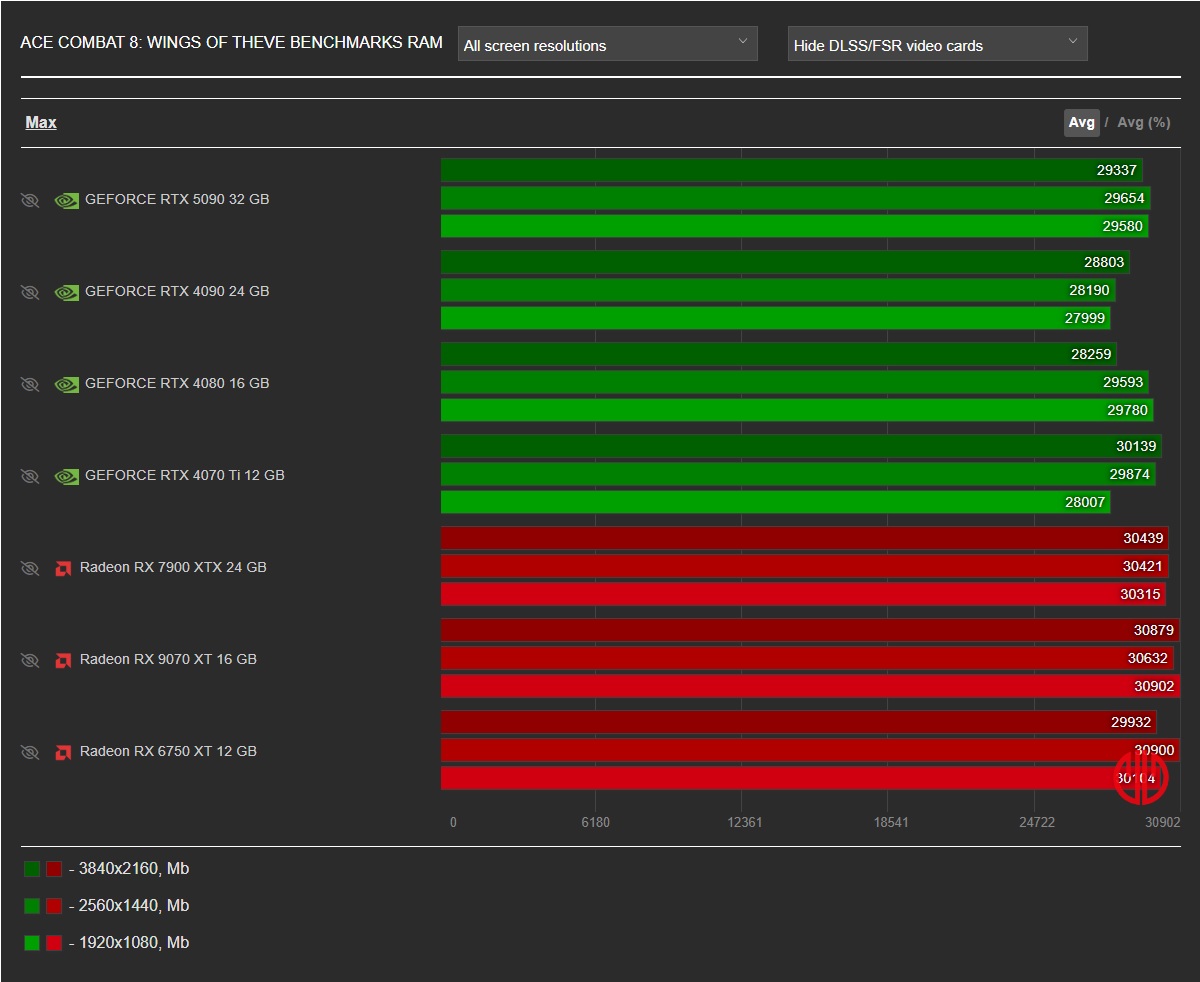Hide the GeForce RTX 4090 24 GB row
The image size is (1200, 982).
pos(30,292)
